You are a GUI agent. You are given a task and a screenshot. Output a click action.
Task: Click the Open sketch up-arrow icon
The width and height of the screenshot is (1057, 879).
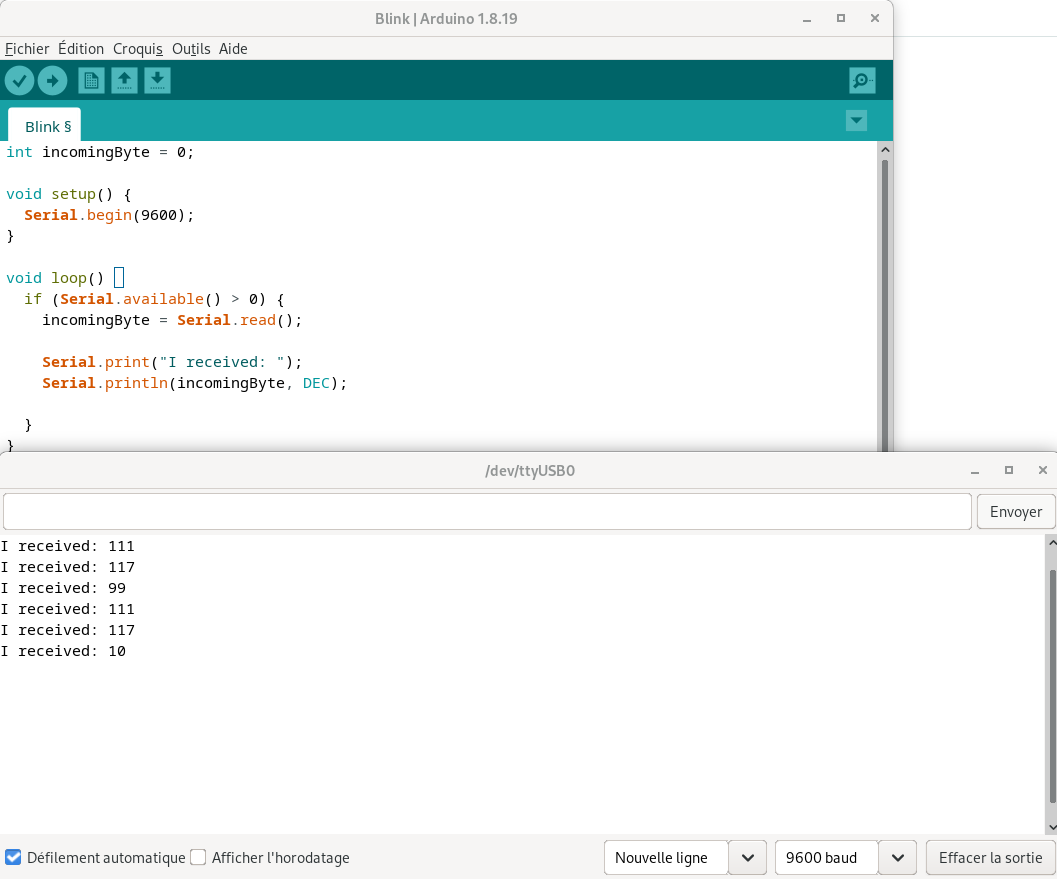click(124, 80)
